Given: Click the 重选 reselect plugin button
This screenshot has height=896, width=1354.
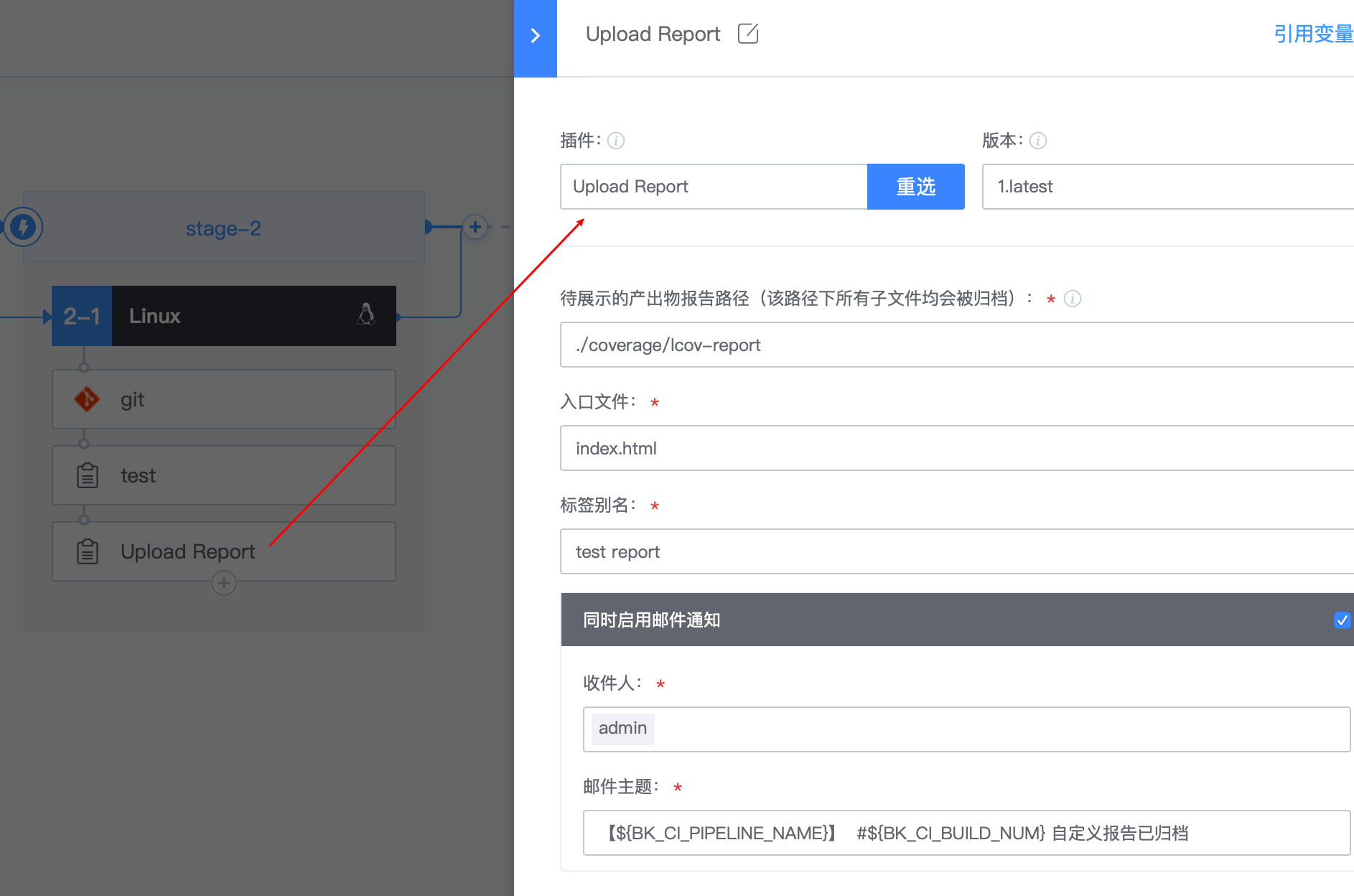Looking at the screenshot, I should [916, 187].
